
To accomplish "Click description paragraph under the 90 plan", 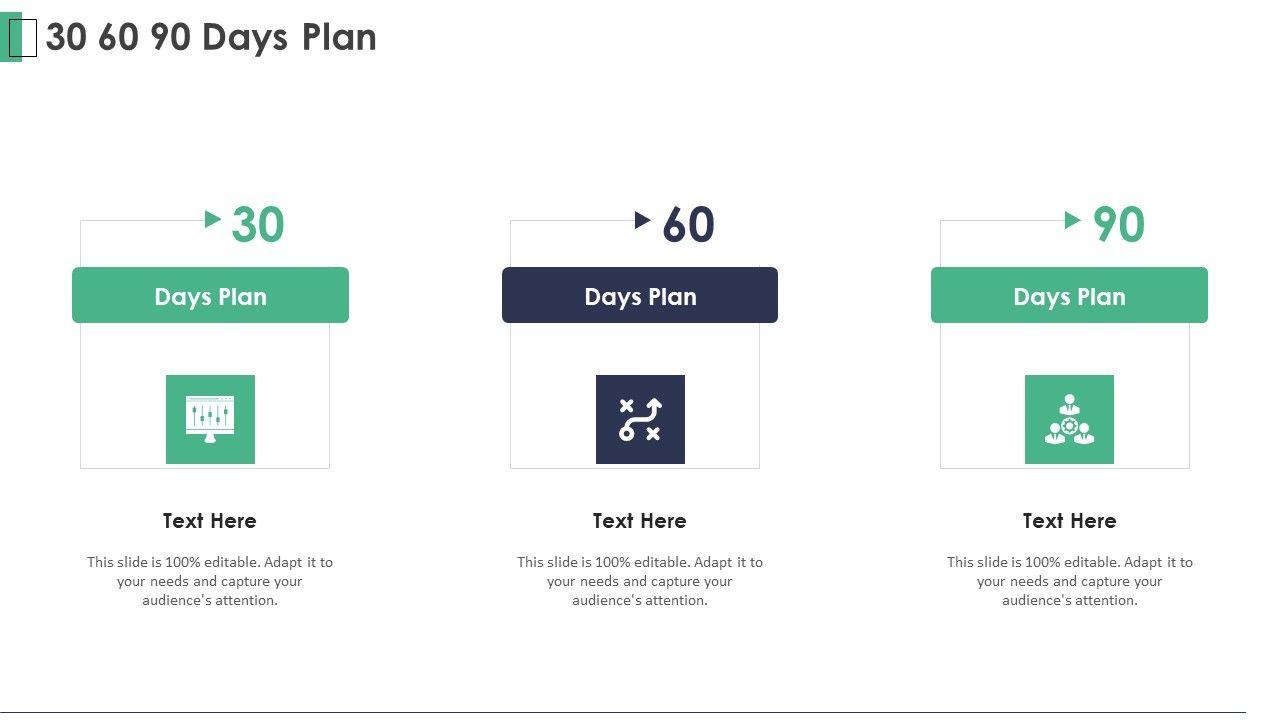I will pos(1069,581).
